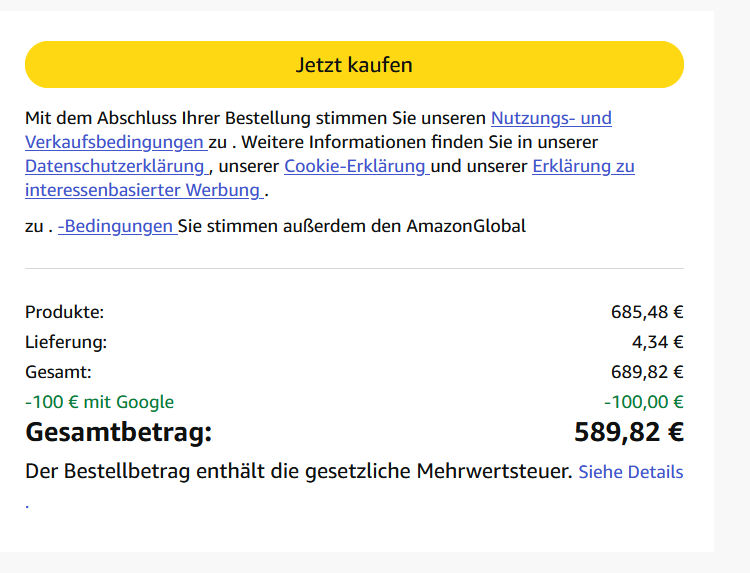Click the Gesamt subtotal label

click(x=58, y=372)
